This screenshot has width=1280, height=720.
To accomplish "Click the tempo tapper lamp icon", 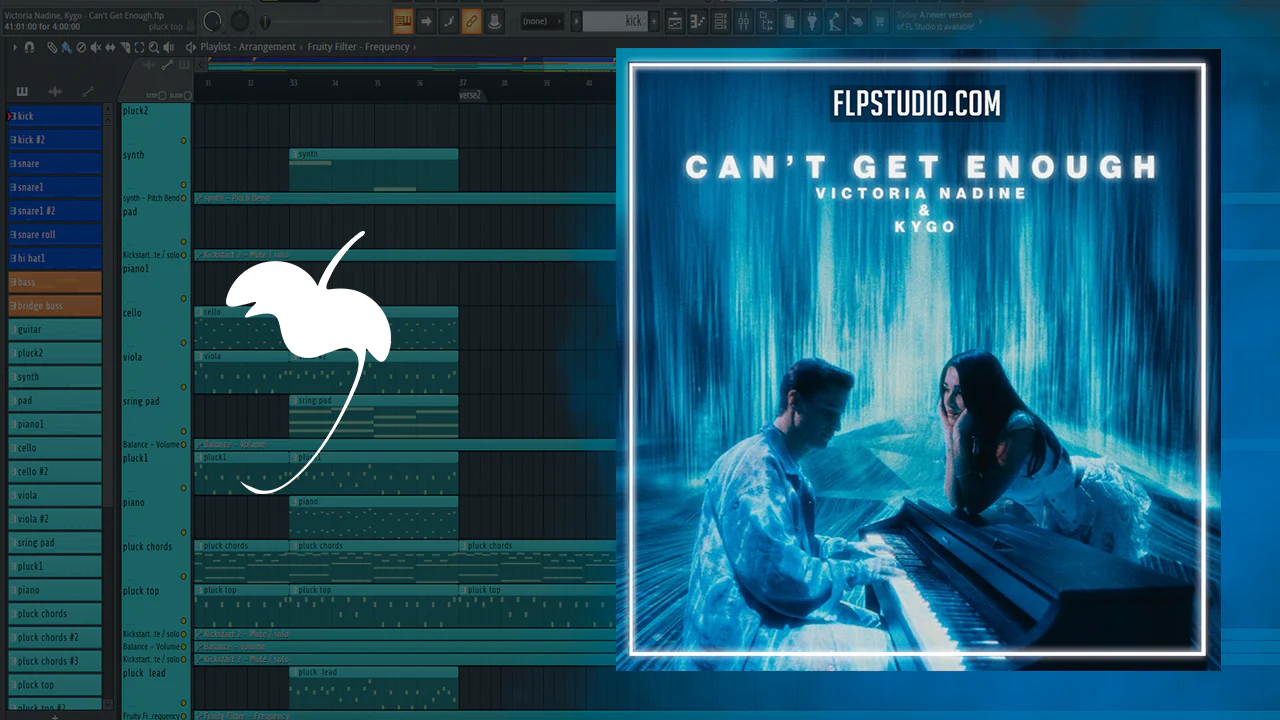I will pyautogui.click(x=835, y=21).
